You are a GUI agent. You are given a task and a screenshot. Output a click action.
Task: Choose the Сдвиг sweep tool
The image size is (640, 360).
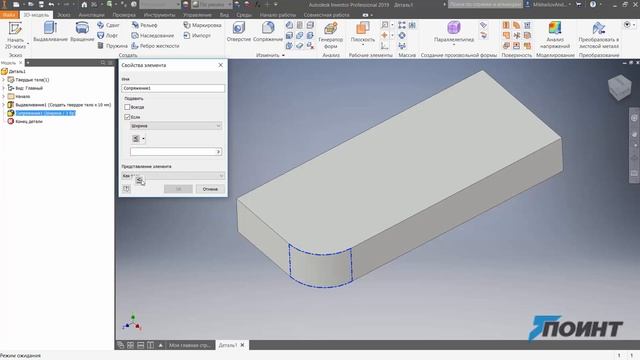point(109,25)
